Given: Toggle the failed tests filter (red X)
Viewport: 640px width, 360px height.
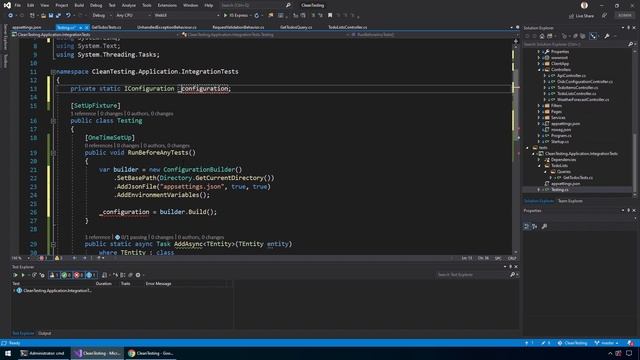Looking at the screenshot, I should click(79, 275).
